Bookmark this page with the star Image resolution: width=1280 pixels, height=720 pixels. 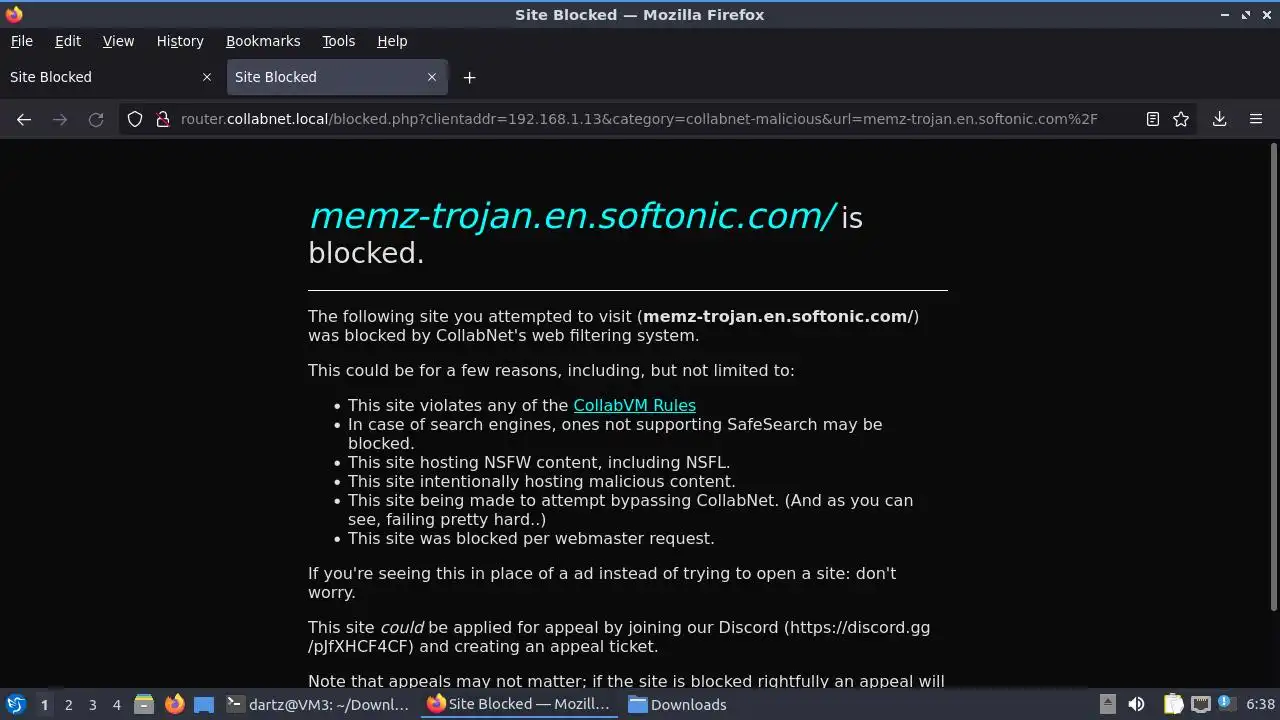(x=1181, y=119)
